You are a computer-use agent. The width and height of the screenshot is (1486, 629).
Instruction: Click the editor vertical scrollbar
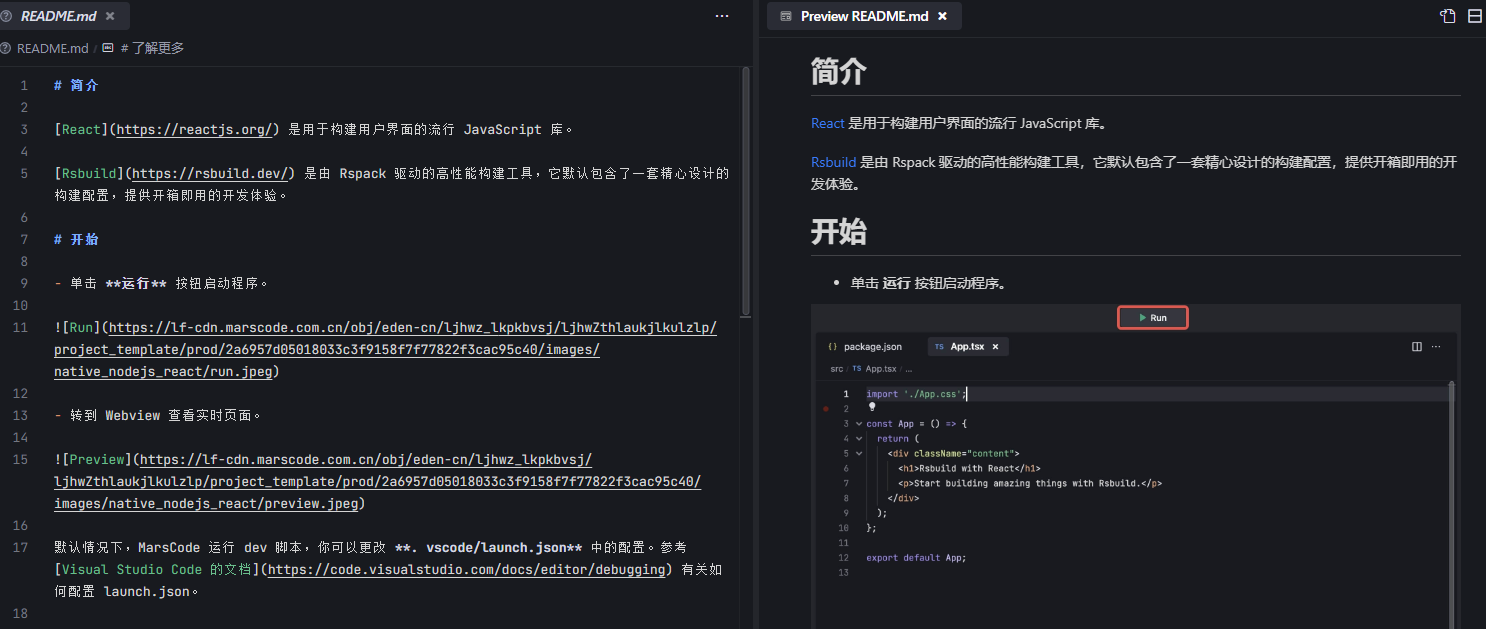(745, 190)
